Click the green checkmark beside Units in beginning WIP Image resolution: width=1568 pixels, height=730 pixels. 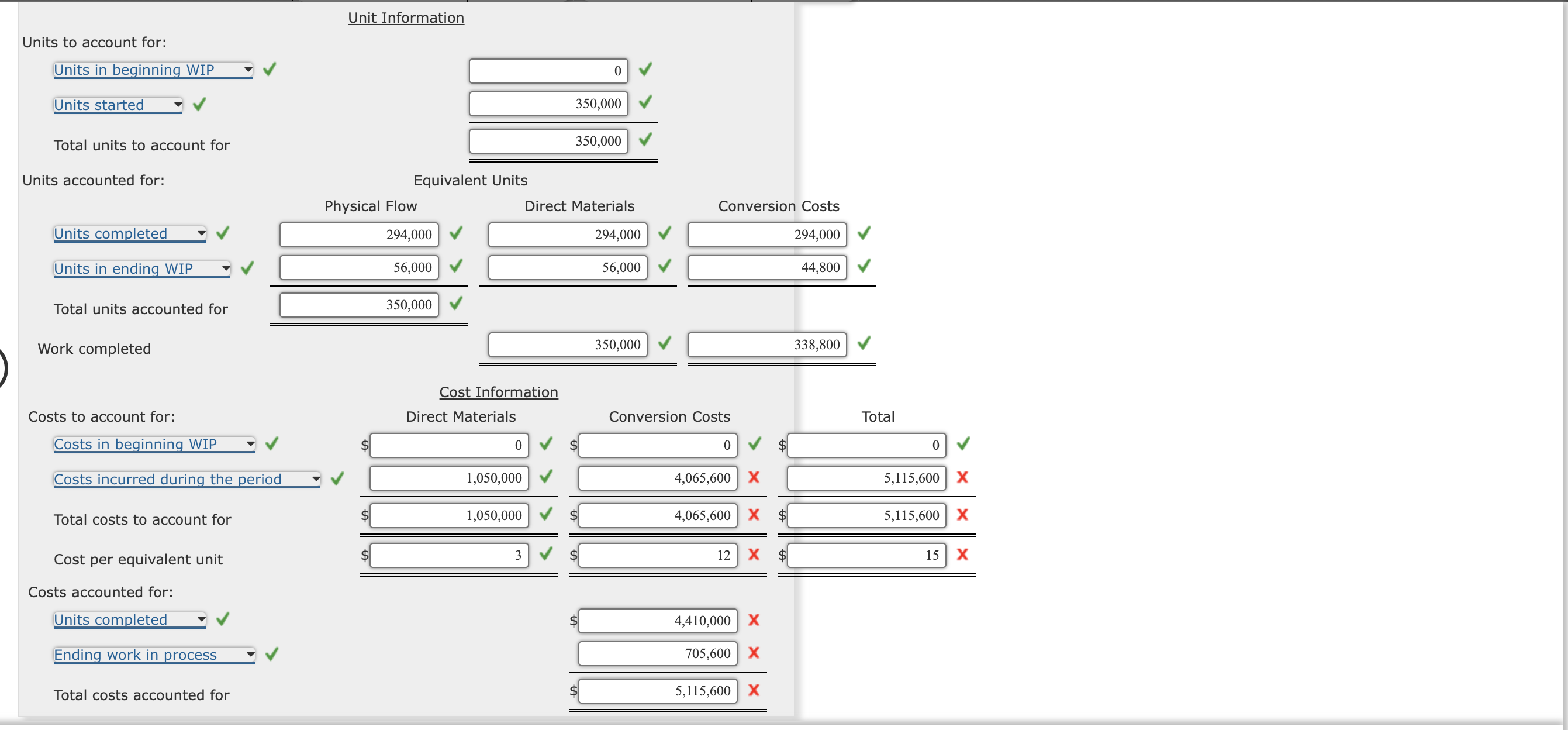pos(270,70)
